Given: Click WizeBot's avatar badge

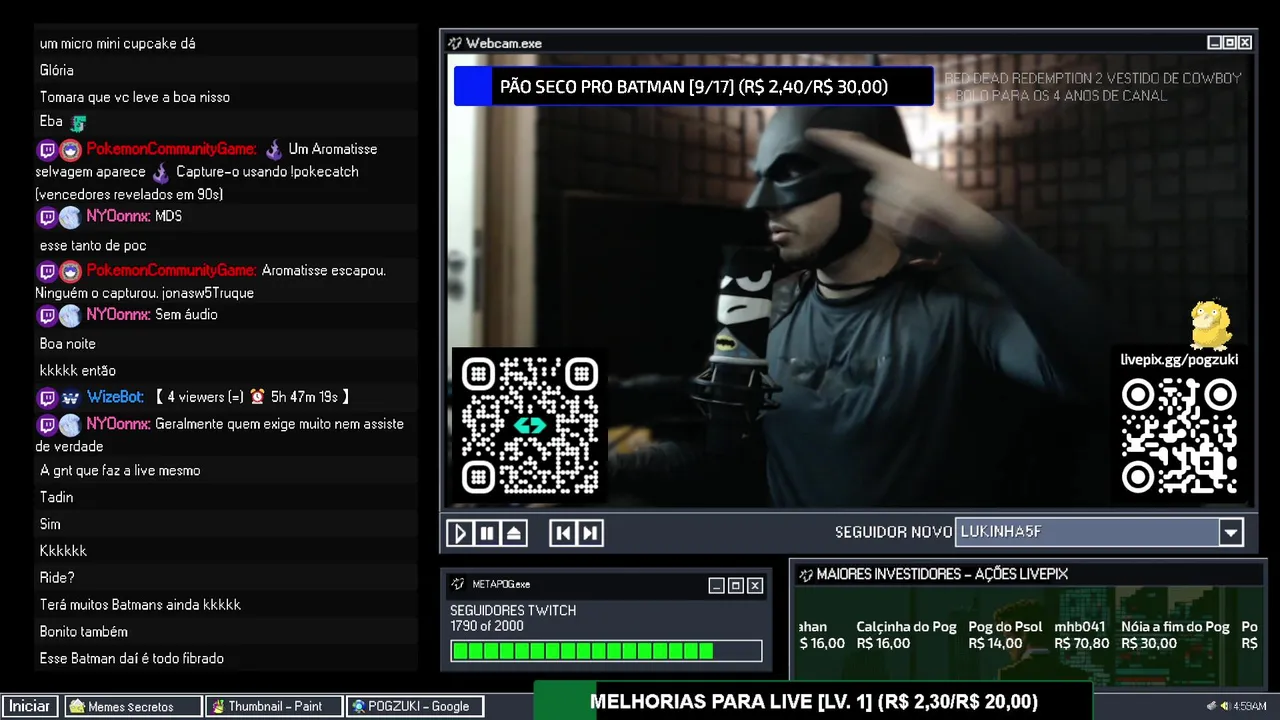Looking at the screenshot, I should tap(70, 397).
